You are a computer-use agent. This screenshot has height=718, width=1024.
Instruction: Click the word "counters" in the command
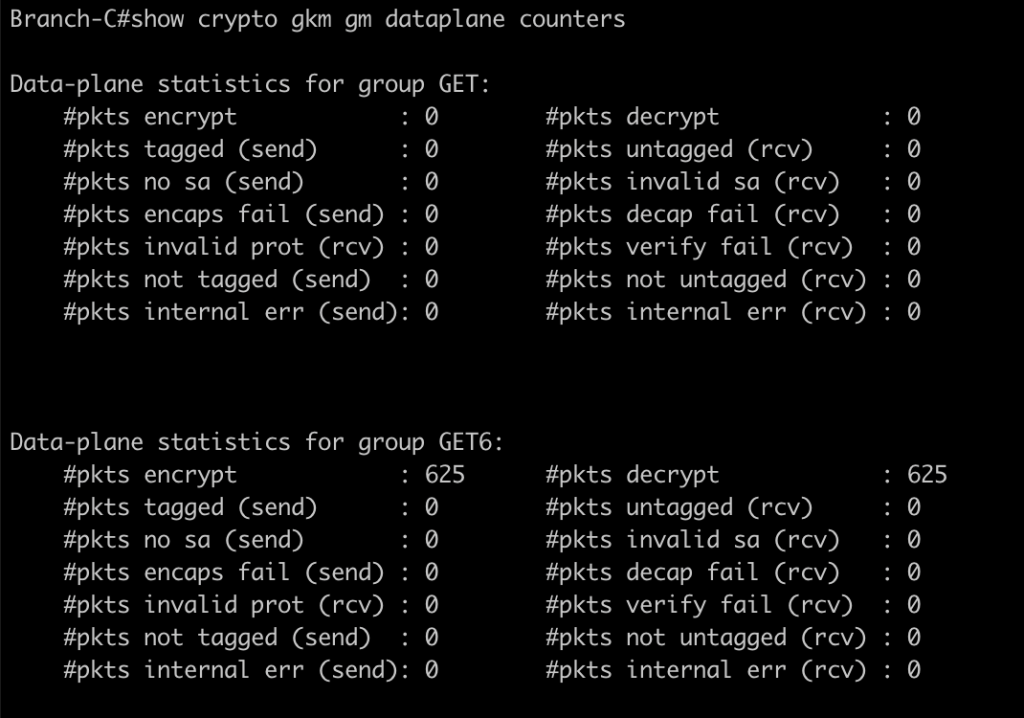pyautogui.click(x=572, y=19)
